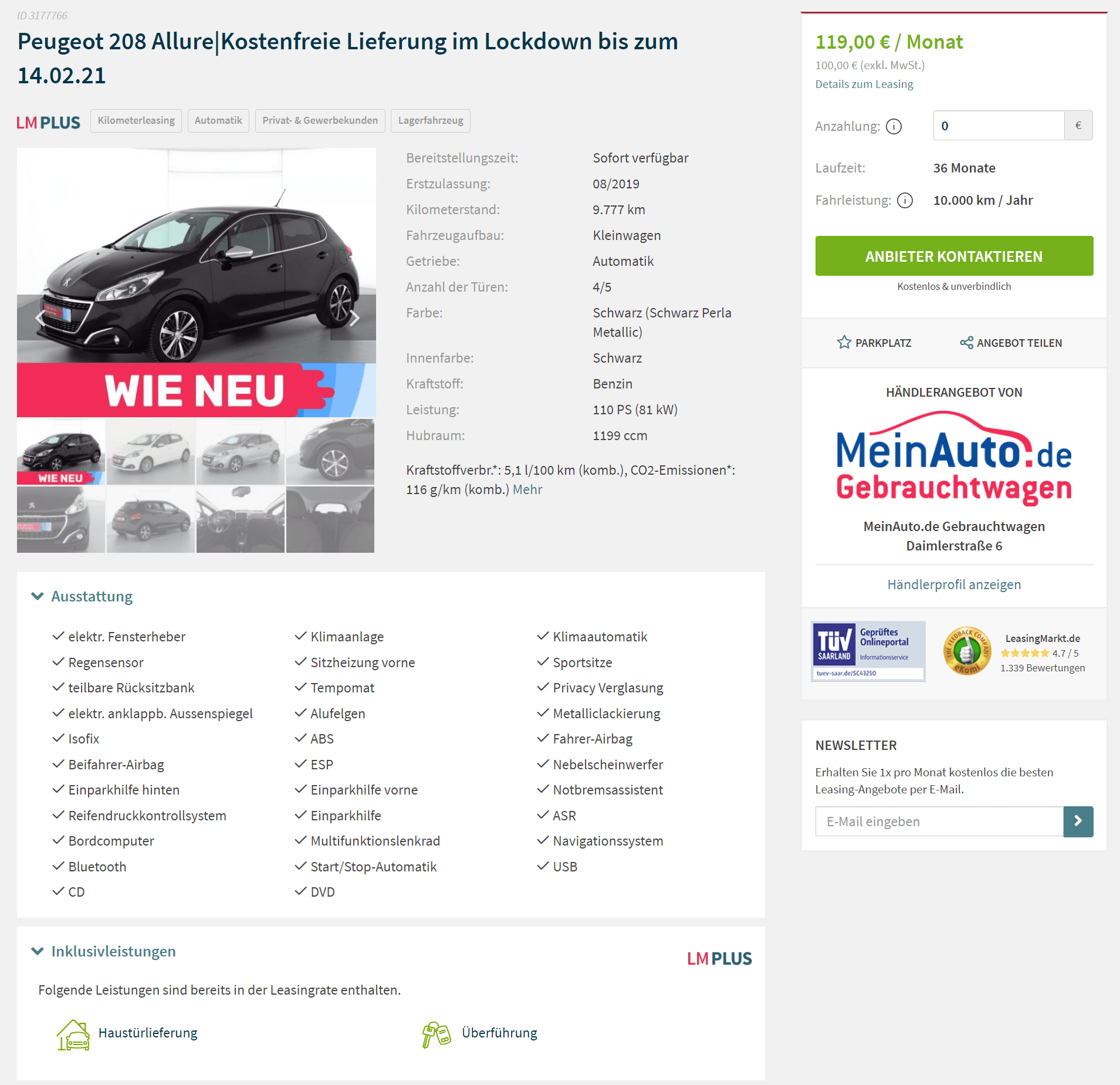The height and width of the screenshot is (1085, 1120).
Task: Show previous car photo with left arrow
Action: 40,318
